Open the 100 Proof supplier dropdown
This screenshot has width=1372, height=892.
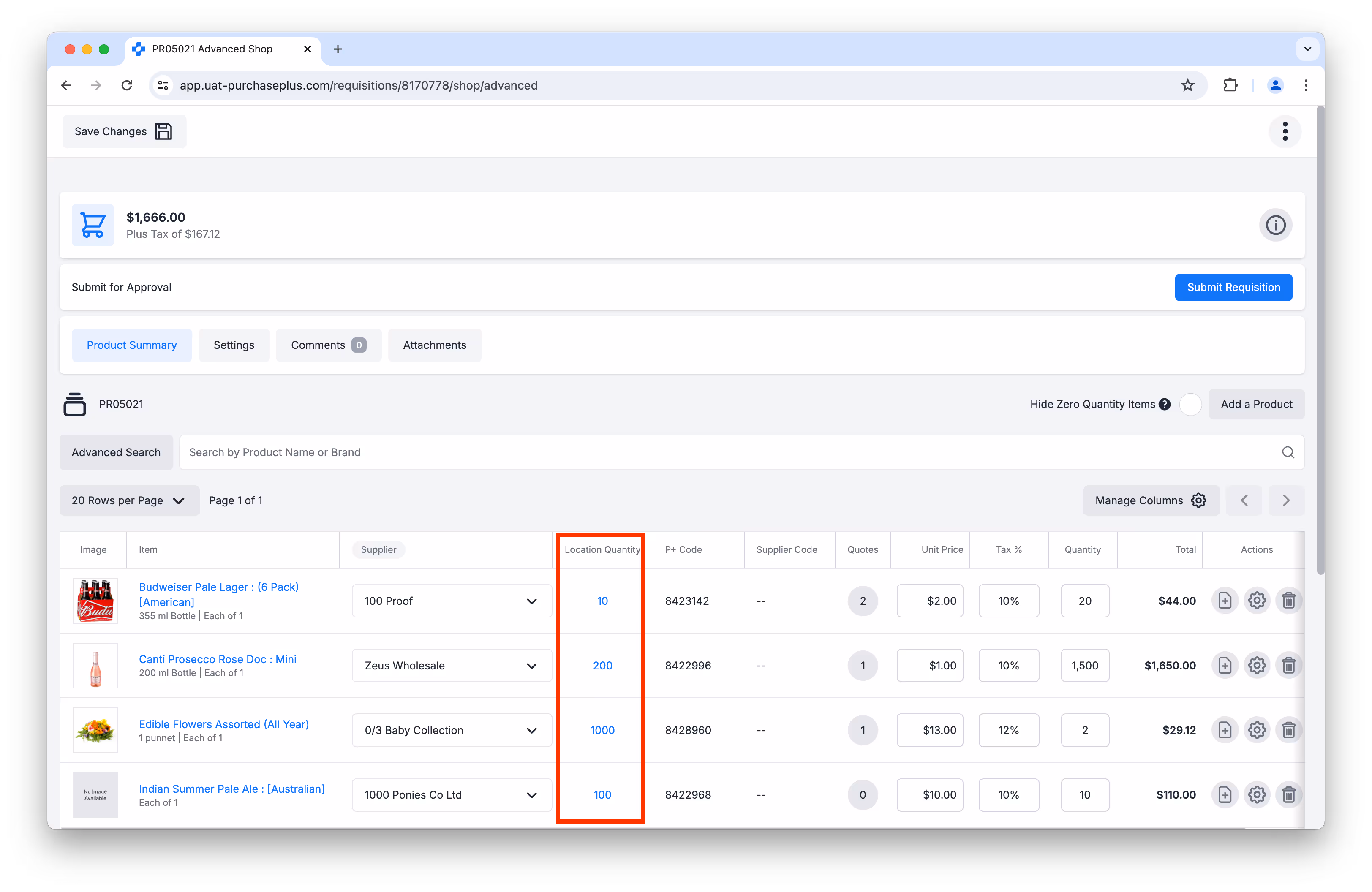[x=452, y=601]
